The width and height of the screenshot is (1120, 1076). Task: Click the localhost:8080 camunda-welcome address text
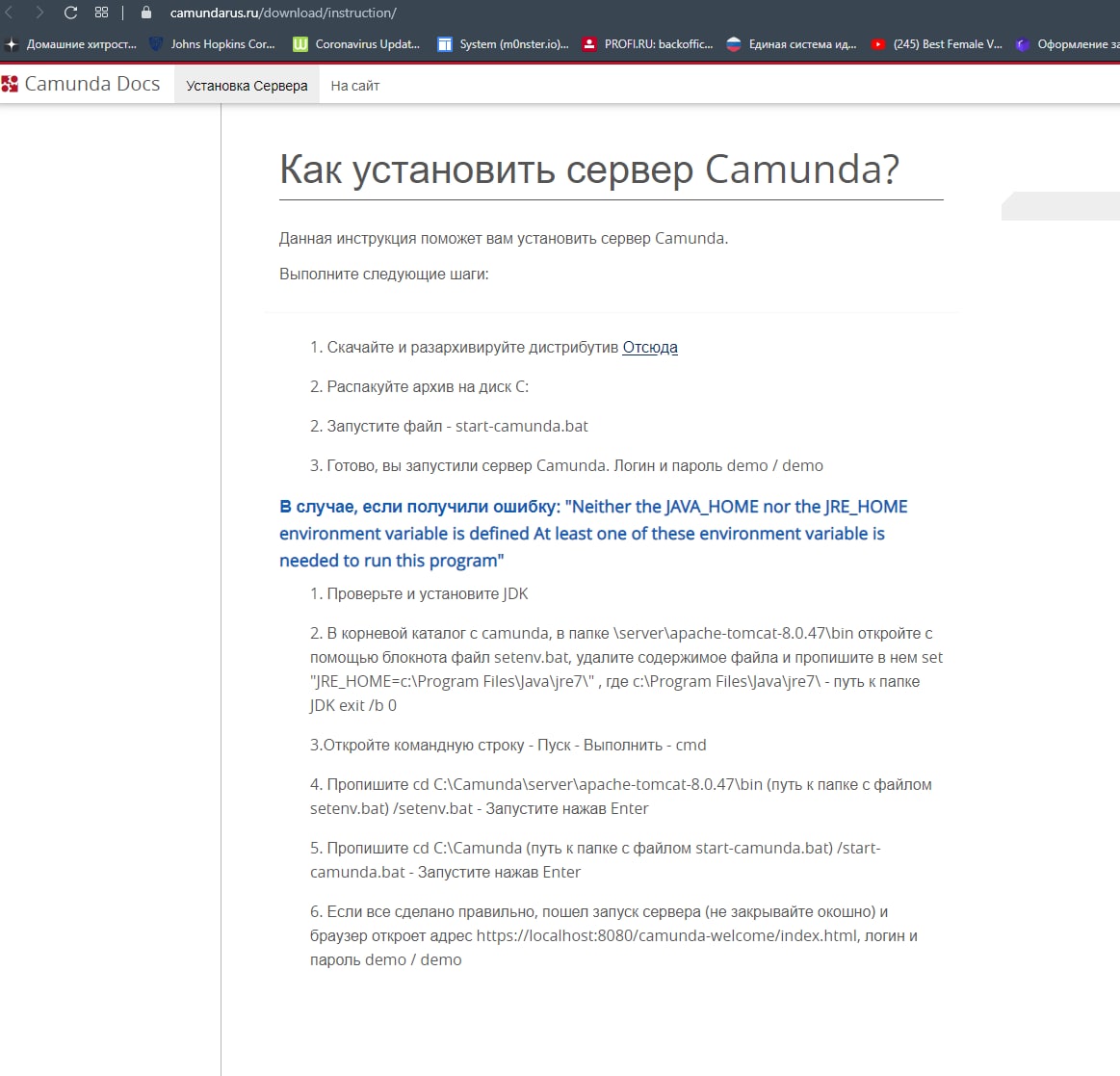[666, 936]
